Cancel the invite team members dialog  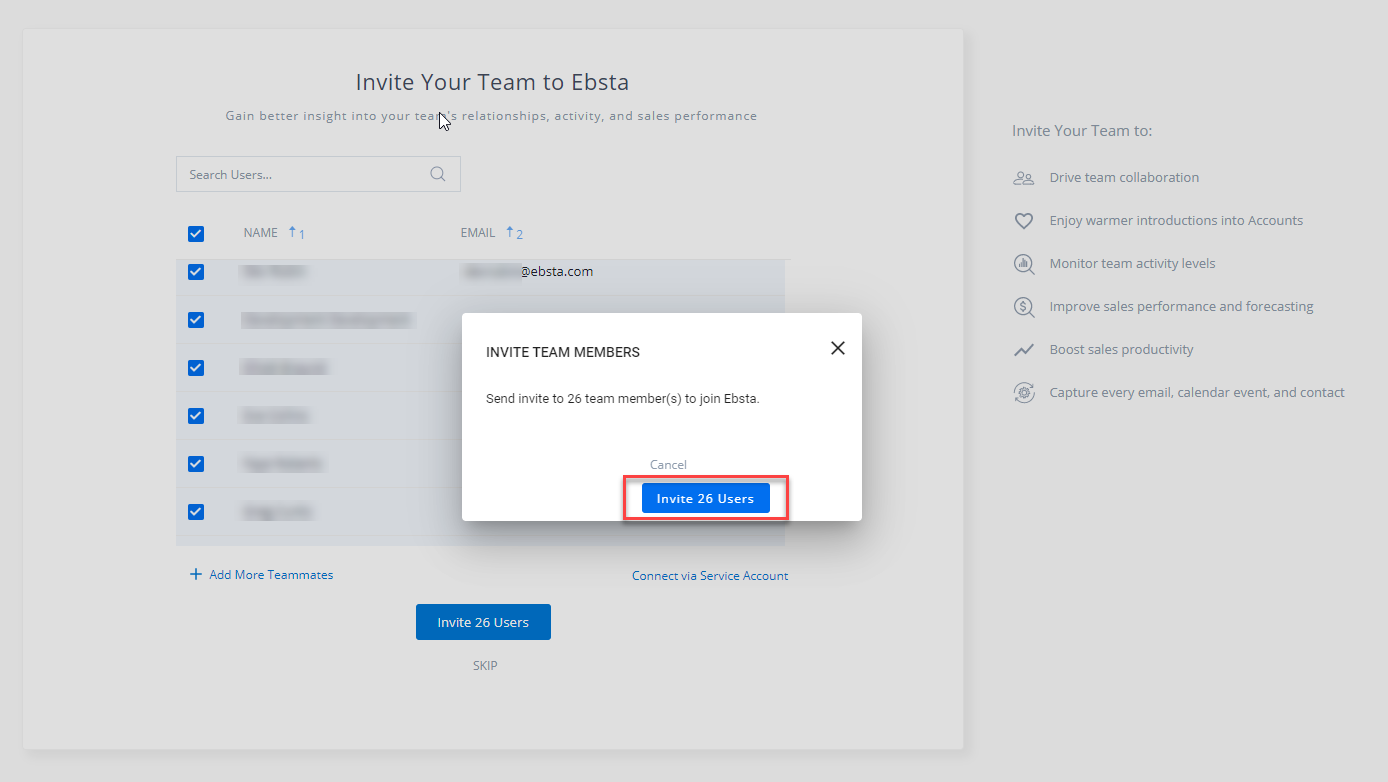[x=668, y=464]
